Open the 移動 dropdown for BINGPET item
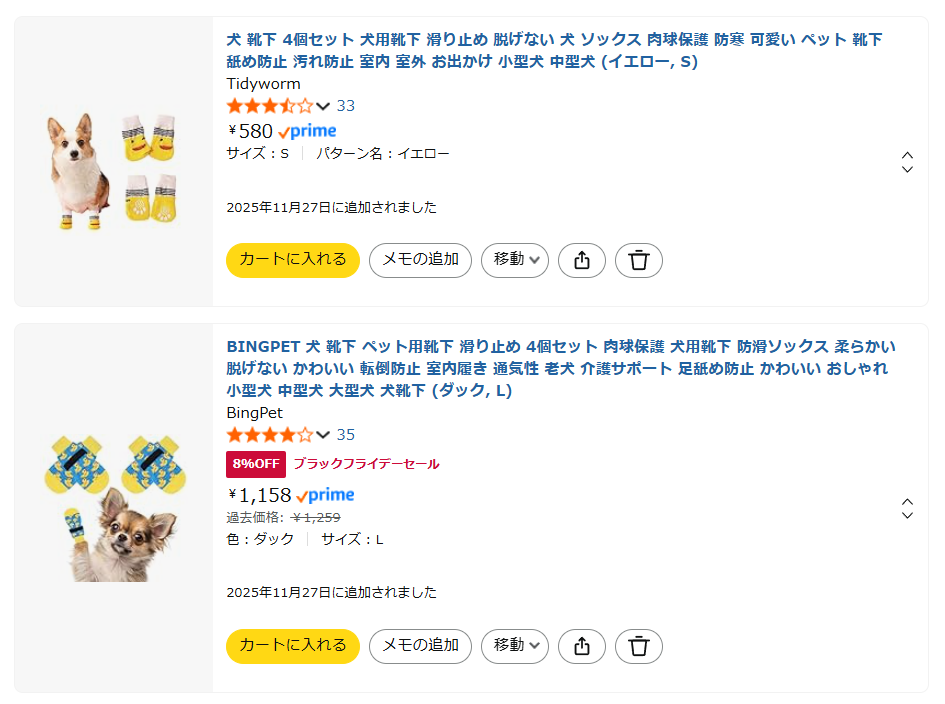This screenshot has width=945, height=704. (515, 646)
